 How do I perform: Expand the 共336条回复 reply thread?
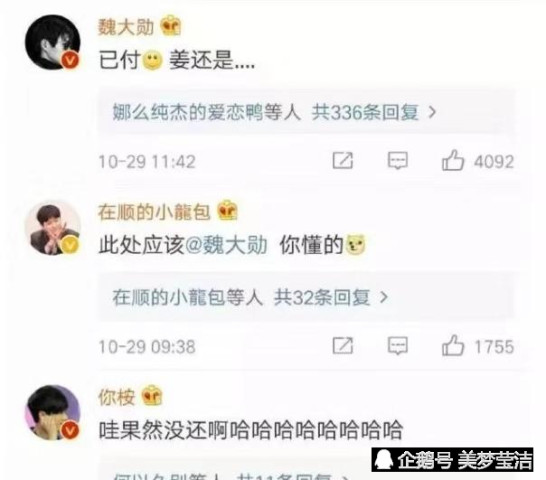click(x=374, y=113)
